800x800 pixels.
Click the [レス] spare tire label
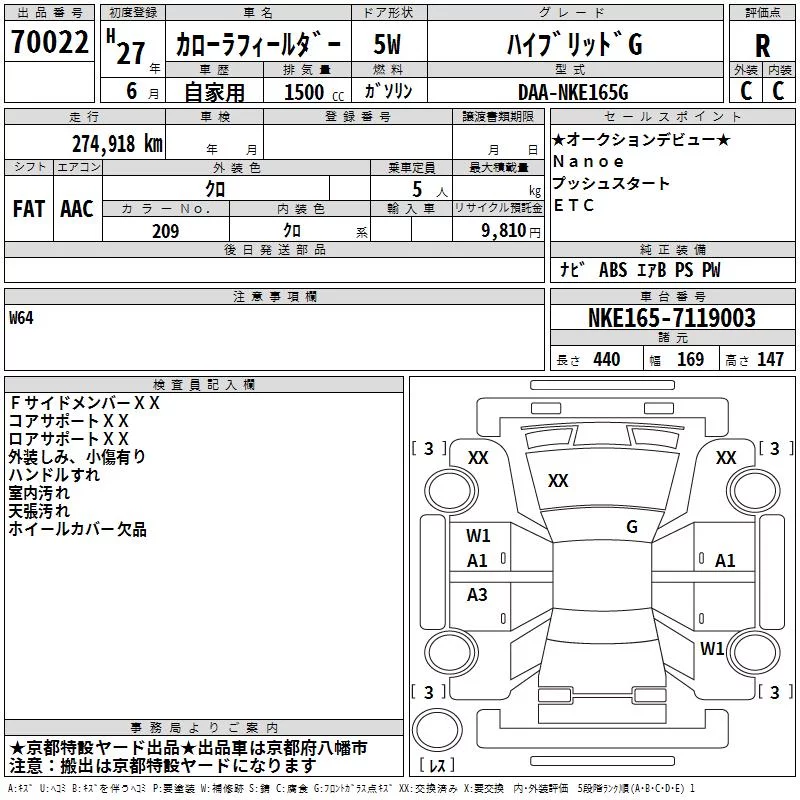click(437, 764)
